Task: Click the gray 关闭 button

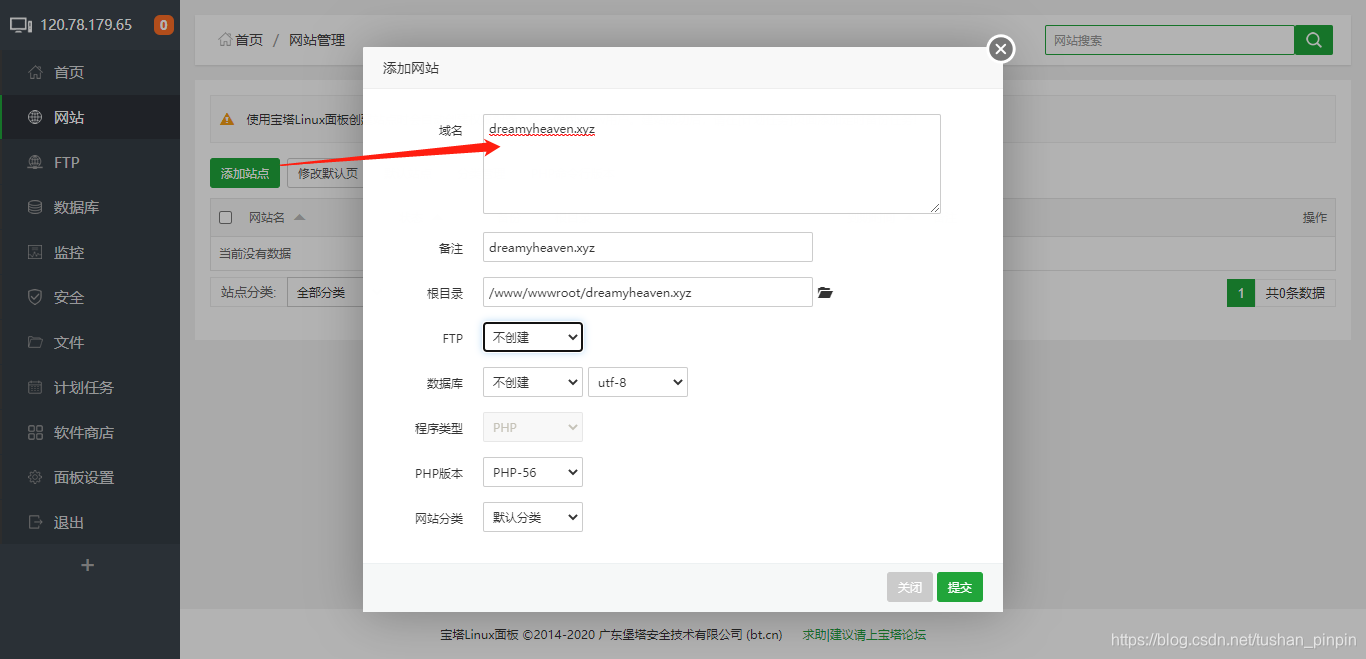Action: pyautogui.click(x=910, y=587)
